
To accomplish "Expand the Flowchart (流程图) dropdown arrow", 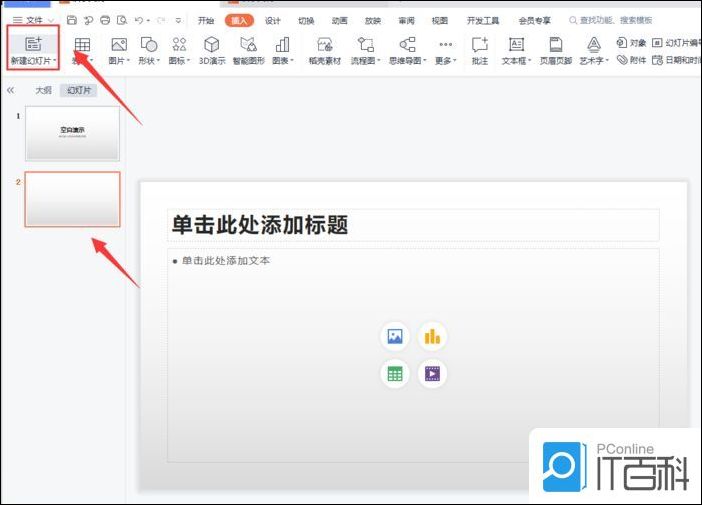I will pyautogui.click(x=379, y=60).
